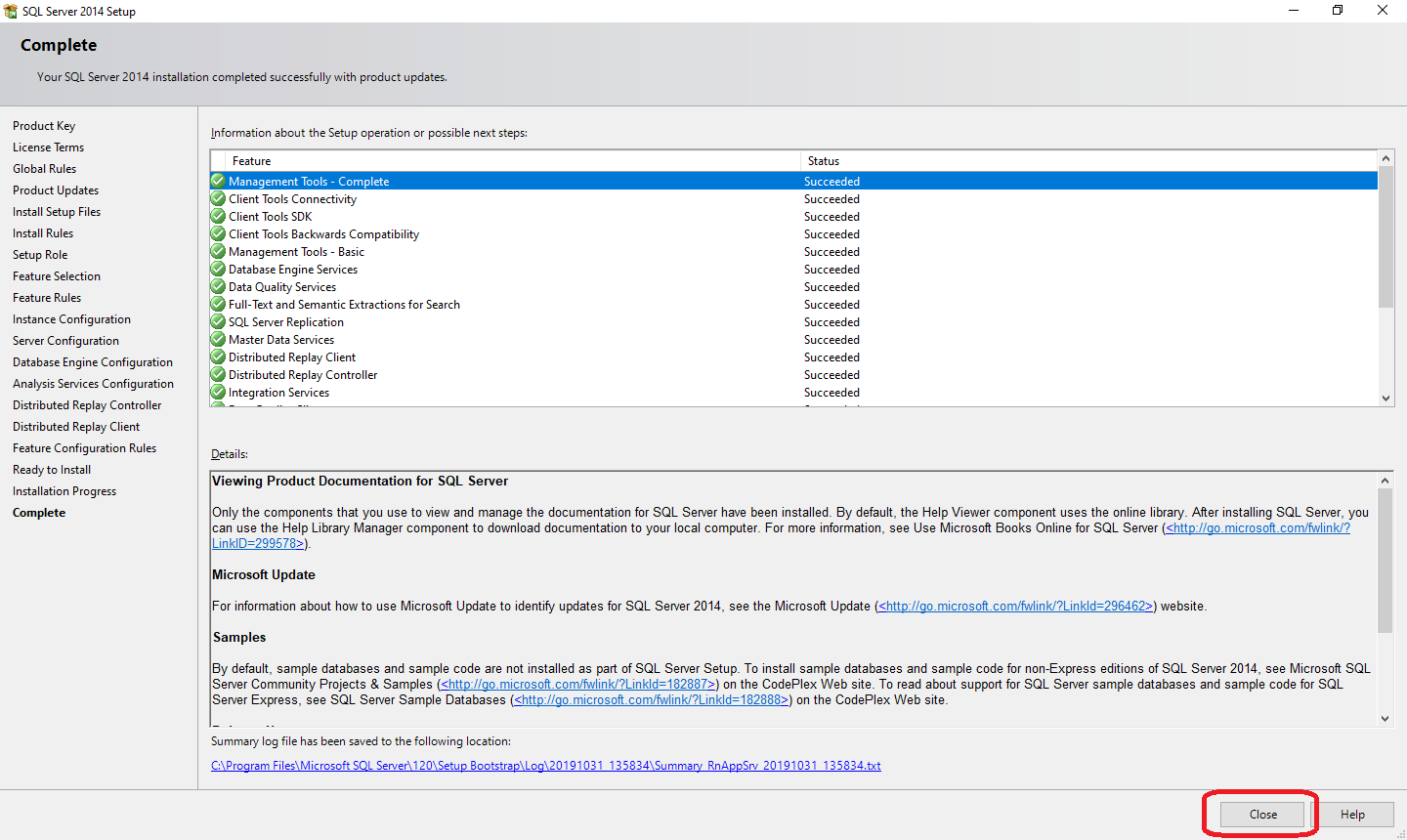
Task: Click check icon for Distributed Replay Controller row
Action: [x=218, y=374]
